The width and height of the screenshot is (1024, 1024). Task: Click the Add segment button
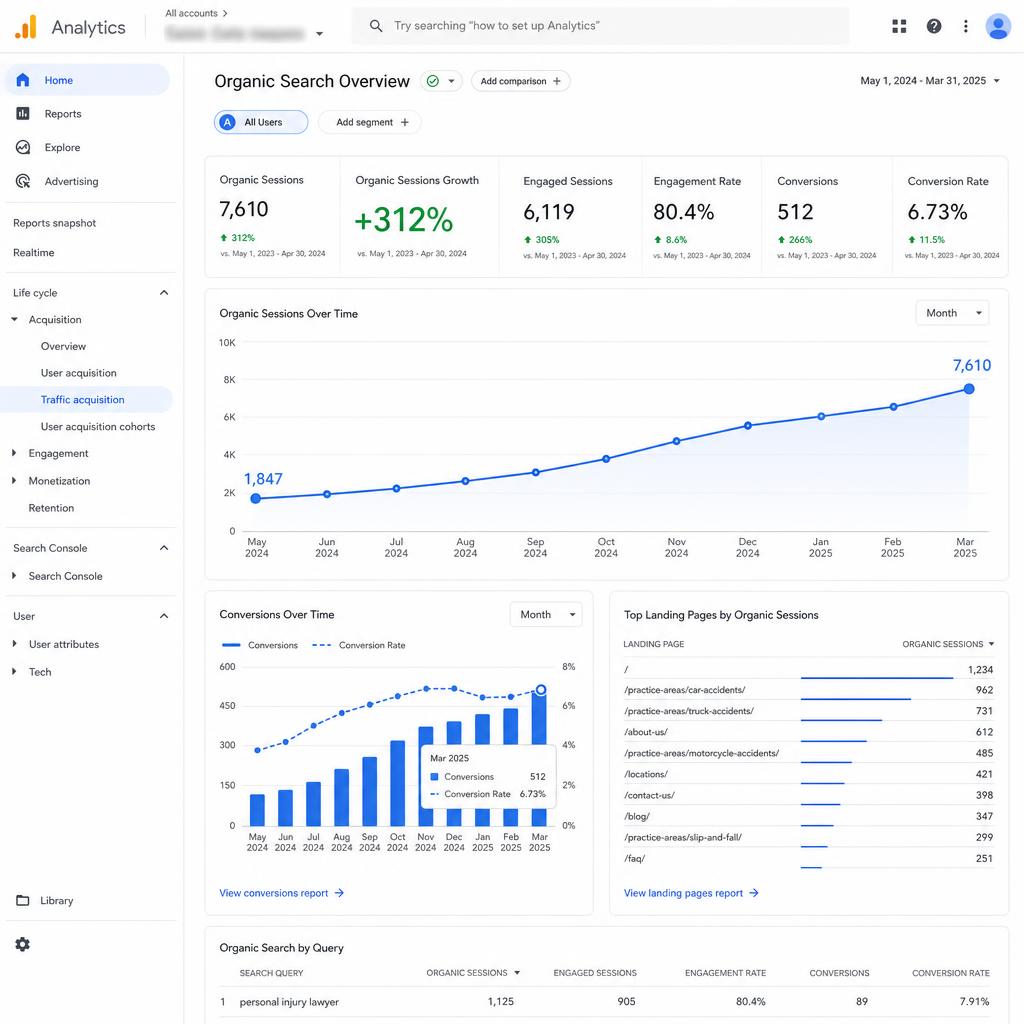tap(370, 122)
